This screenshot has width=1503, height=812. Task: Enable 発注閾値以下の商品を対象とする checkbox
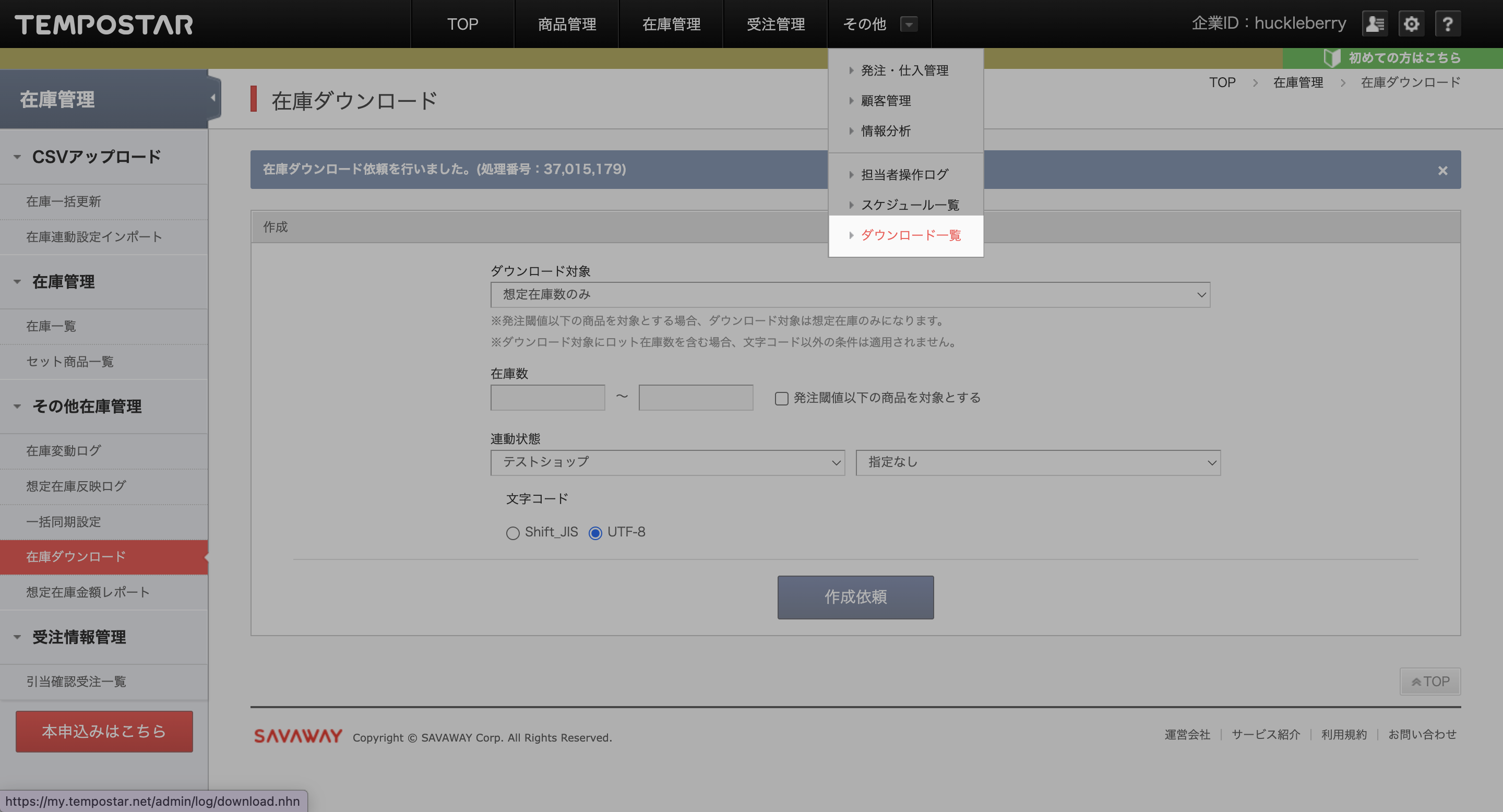point(781,398)
